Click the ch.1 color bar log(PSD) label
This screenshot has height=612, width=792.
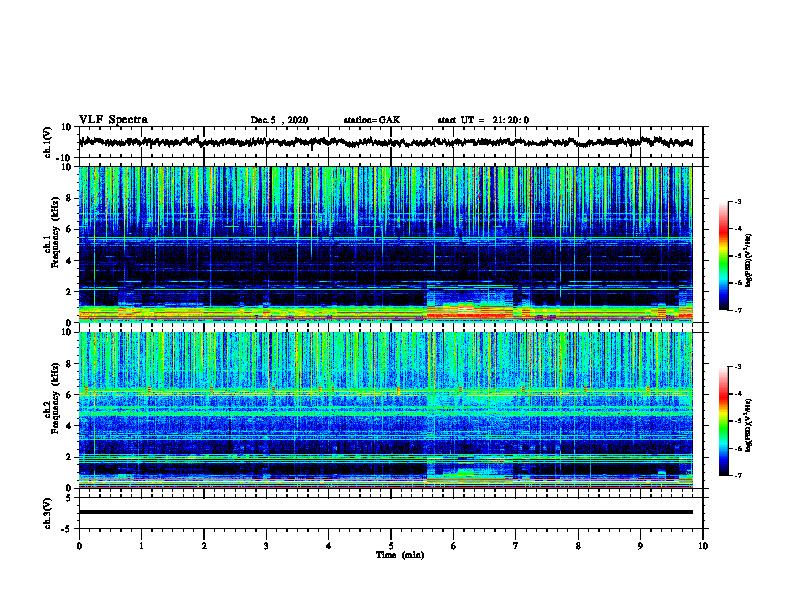coord(748,260)
